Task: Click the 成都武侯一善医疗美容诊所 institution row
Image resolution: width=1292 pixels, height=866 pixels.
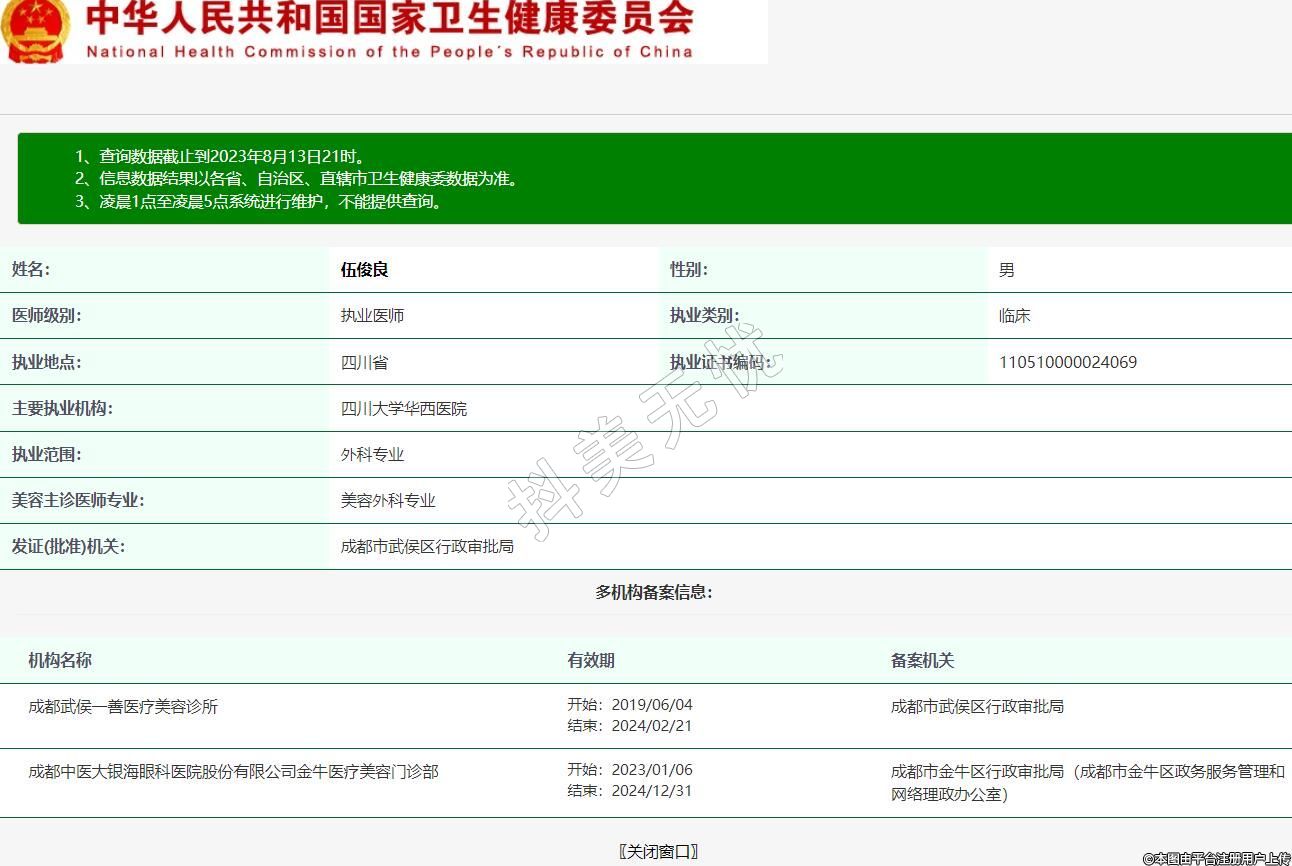Action: coord(123,706)
